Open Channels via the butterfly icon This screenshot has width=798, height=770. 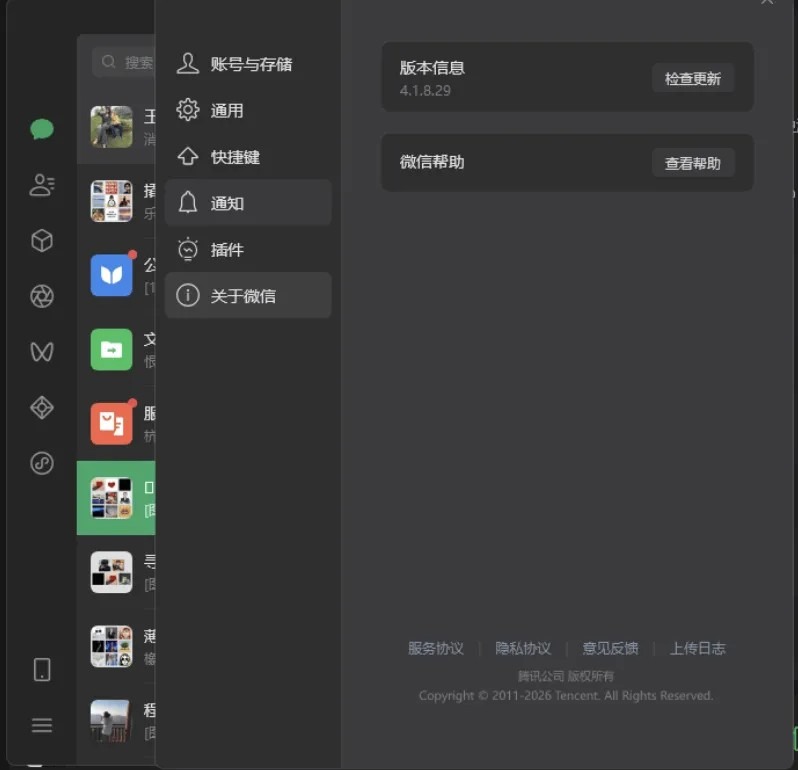(x=42, y=352)
